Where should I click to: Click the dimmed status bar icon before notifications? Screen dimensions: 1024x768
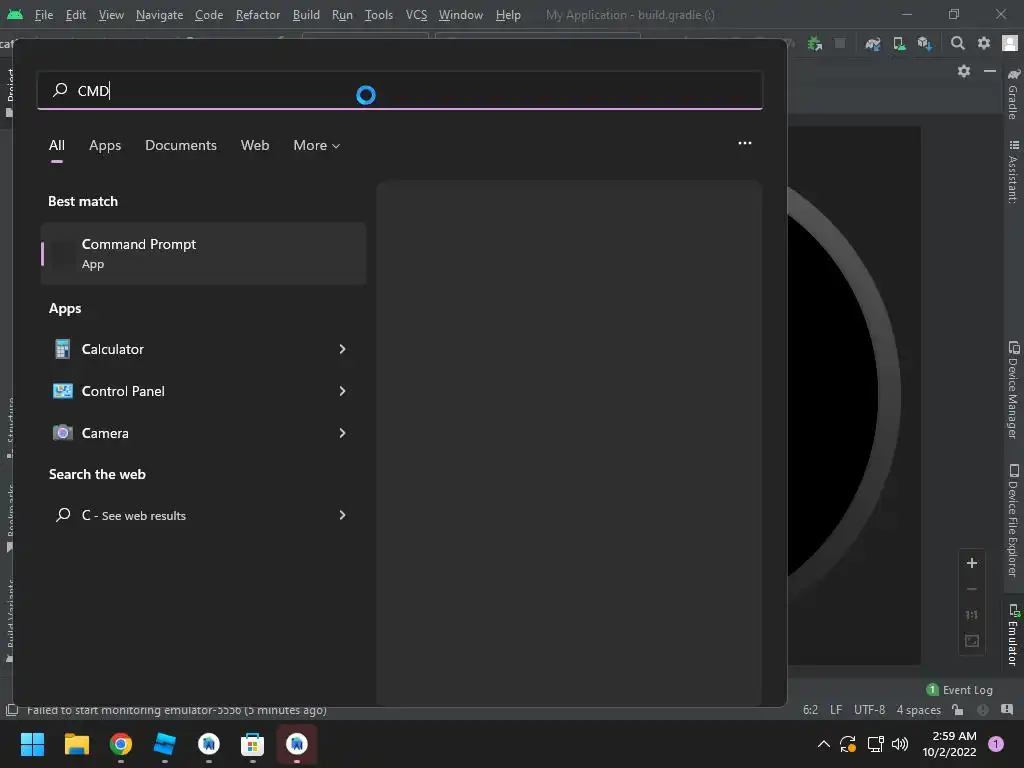[983, 710]
